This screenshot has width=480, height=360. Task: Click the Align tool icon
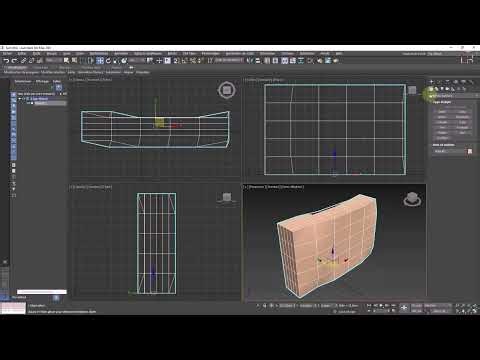(258, 61)
